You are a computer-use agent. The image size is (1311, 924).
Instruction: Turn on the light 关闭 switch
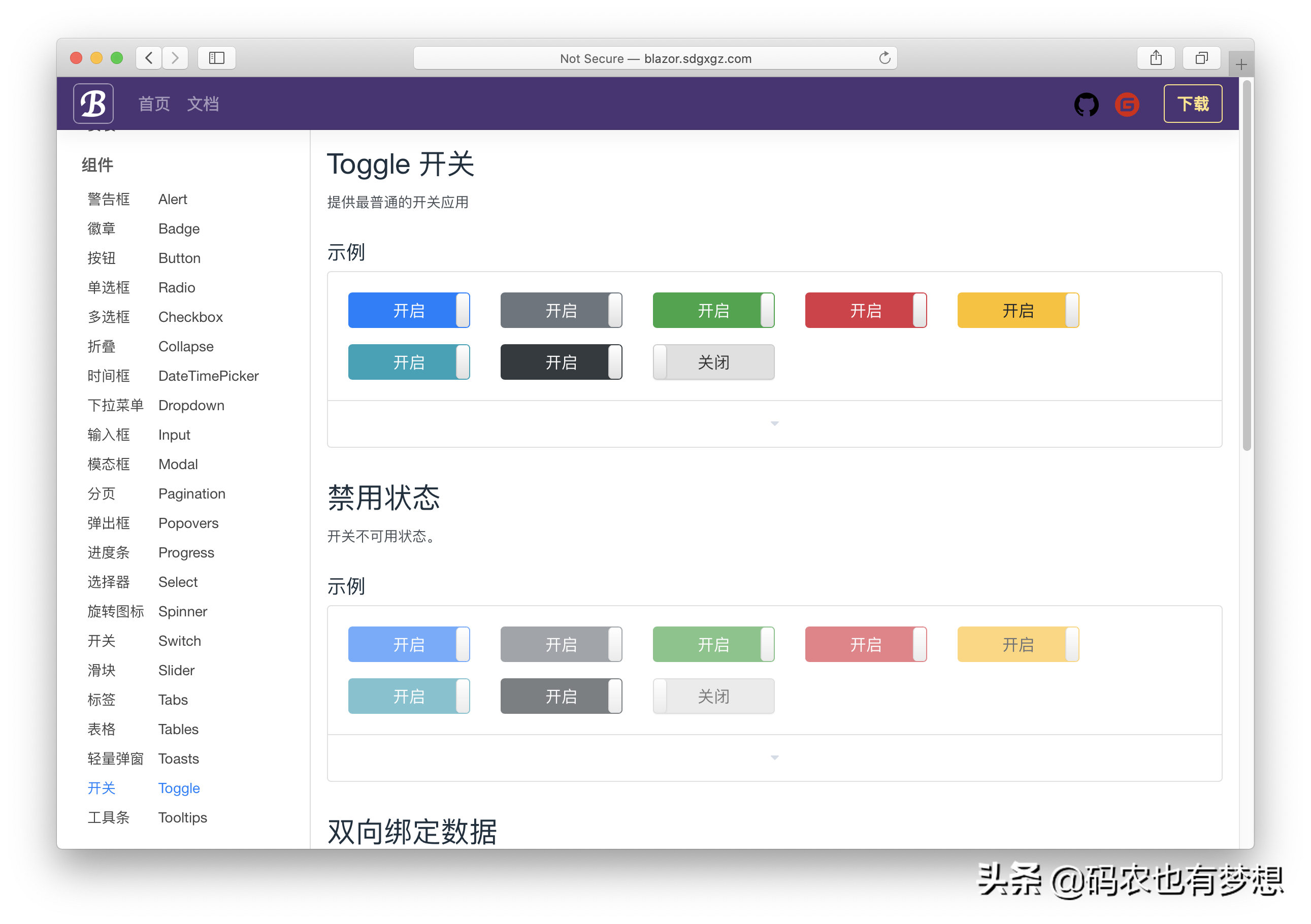pos(714,362)
